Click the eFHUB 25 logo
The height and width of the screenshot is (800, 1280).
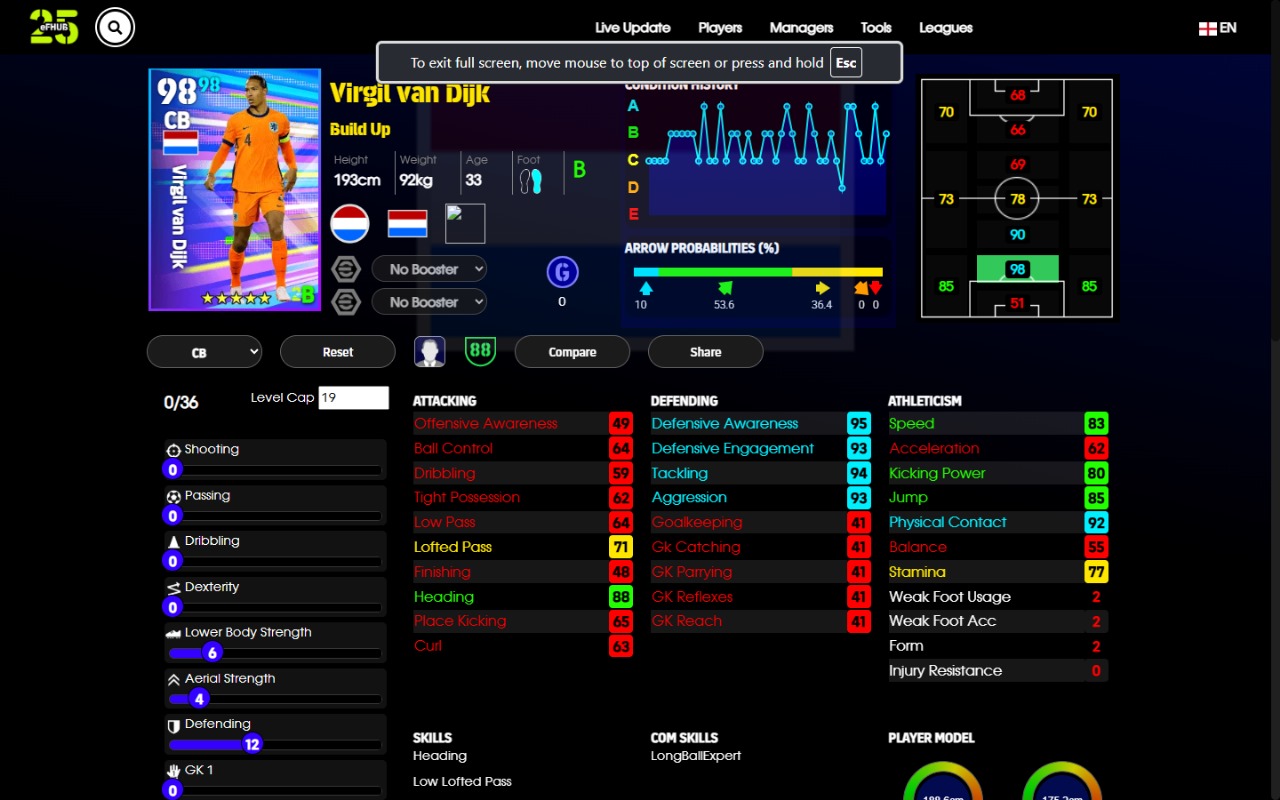54,27
